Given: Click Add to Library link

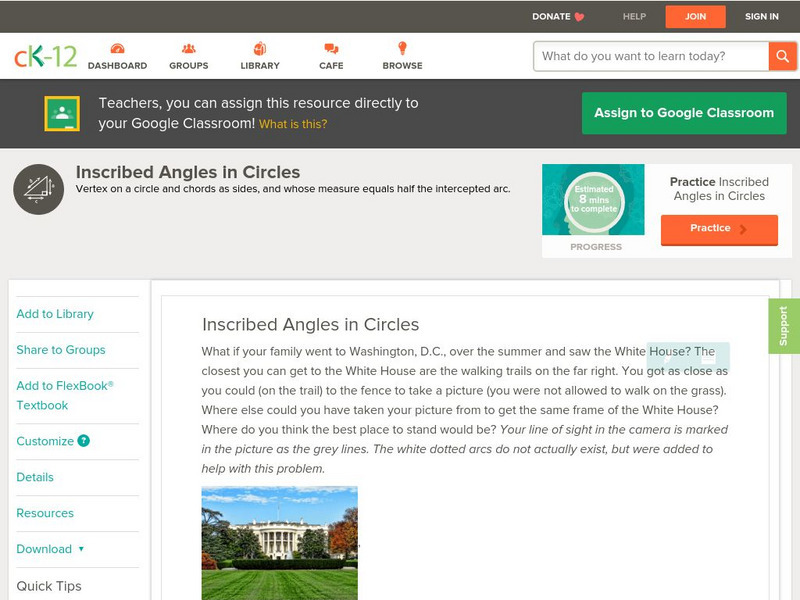Looking at the screenshot, I should coord(55,314).
